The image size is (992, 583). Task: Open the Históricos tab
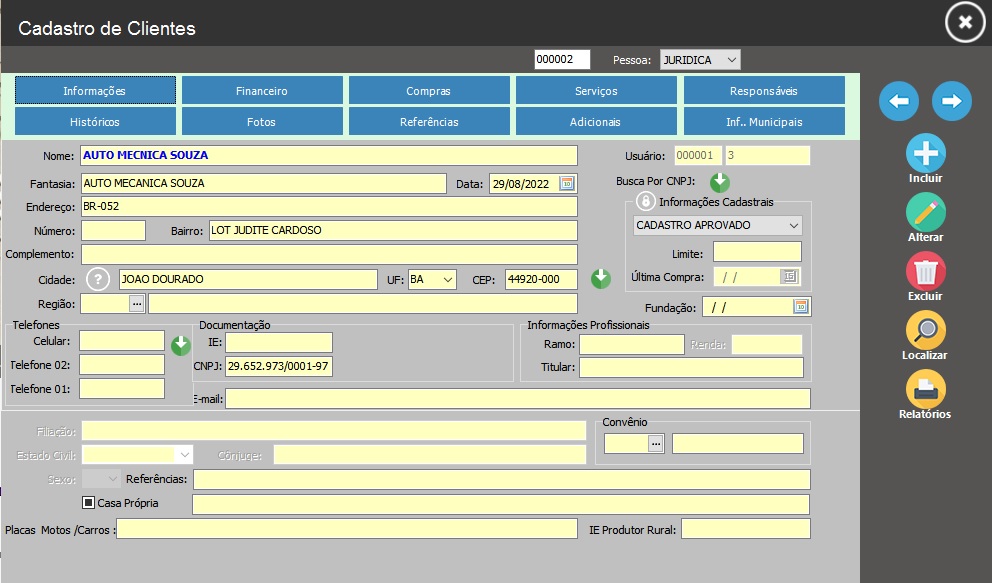tap(95, 122)
